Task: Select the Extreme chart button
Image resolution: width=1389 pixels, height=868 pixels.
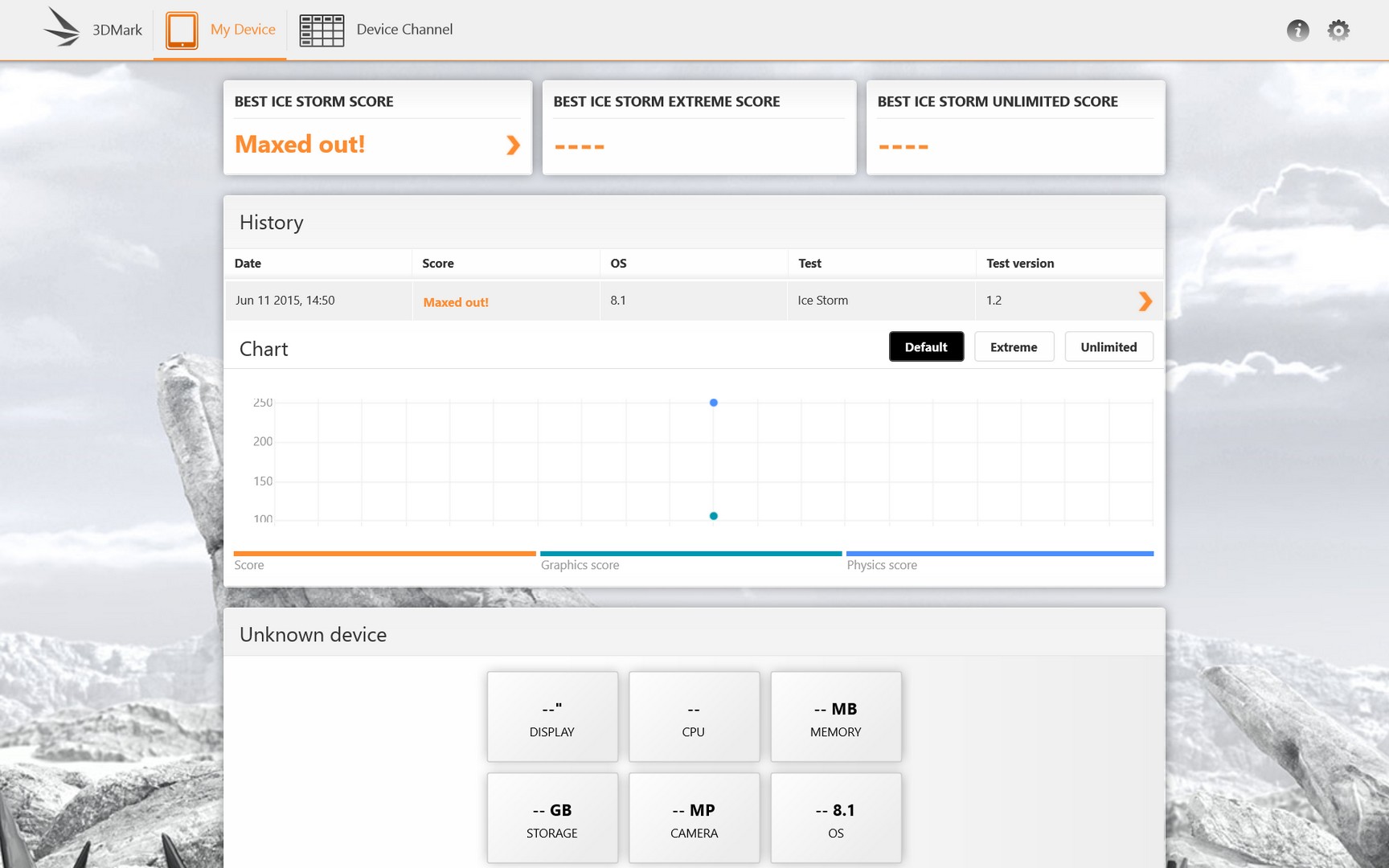Action: point(1014,347)
